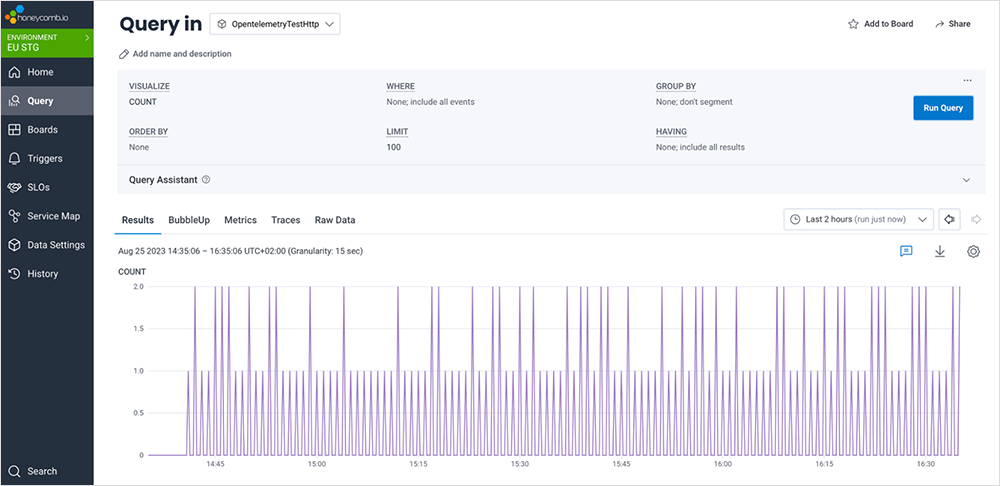Open graph settings gear icon
Screen dimensions: 1000x486
973,252
